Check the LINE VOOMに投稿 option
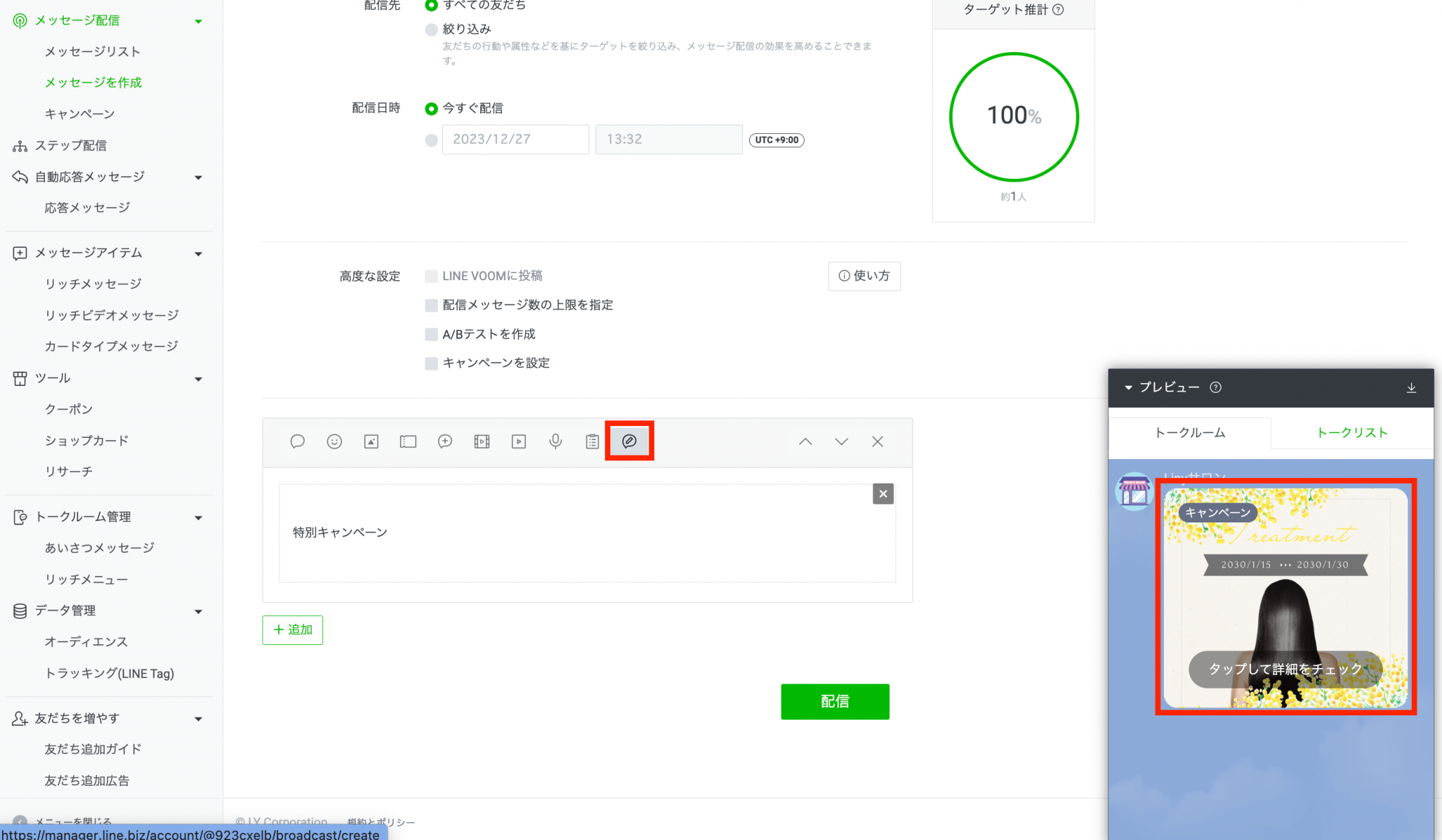The width and height of the screenshot is (1442, 840). tap(431, 276)
